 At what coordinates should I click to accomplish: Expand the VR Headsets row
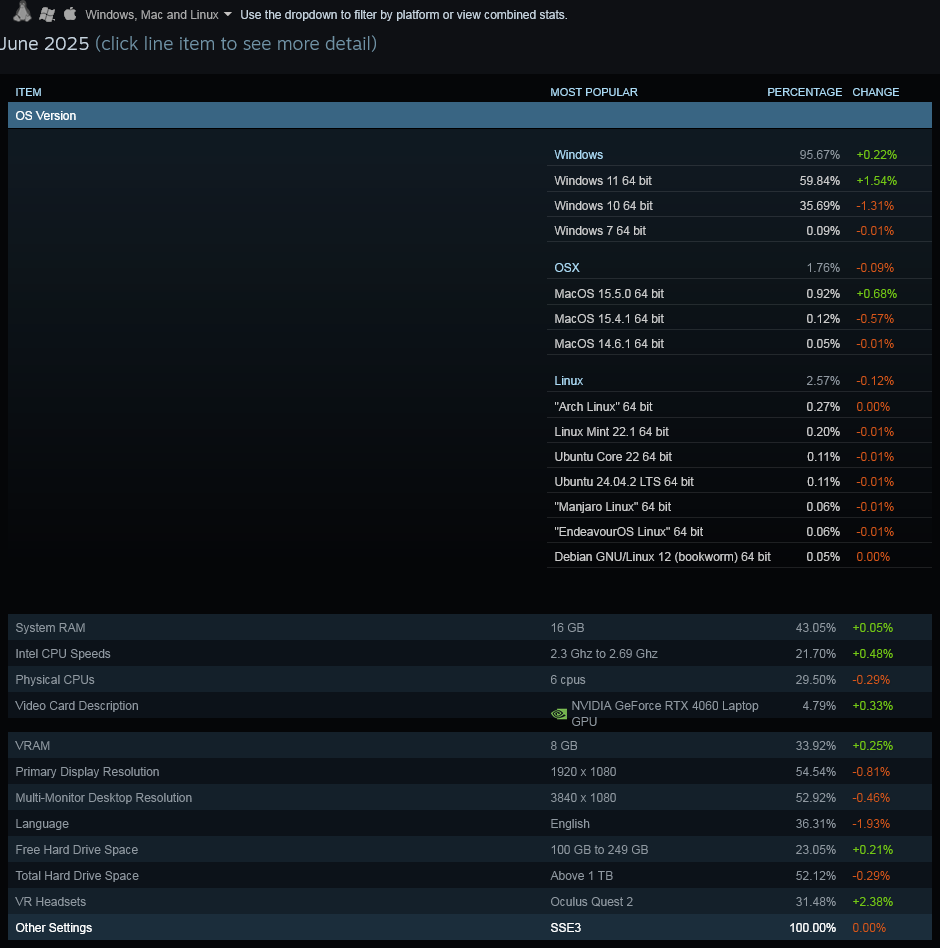point(470,901)
